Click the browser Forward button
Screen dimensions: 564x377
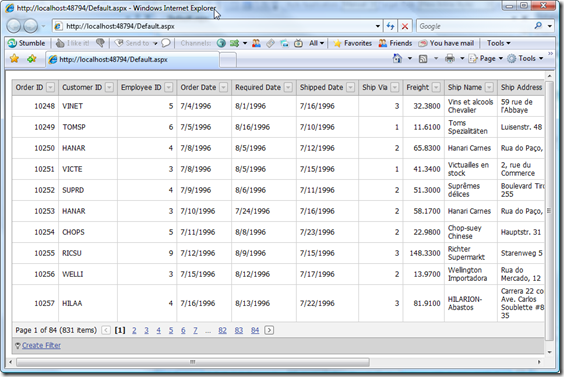click(31, 26)
